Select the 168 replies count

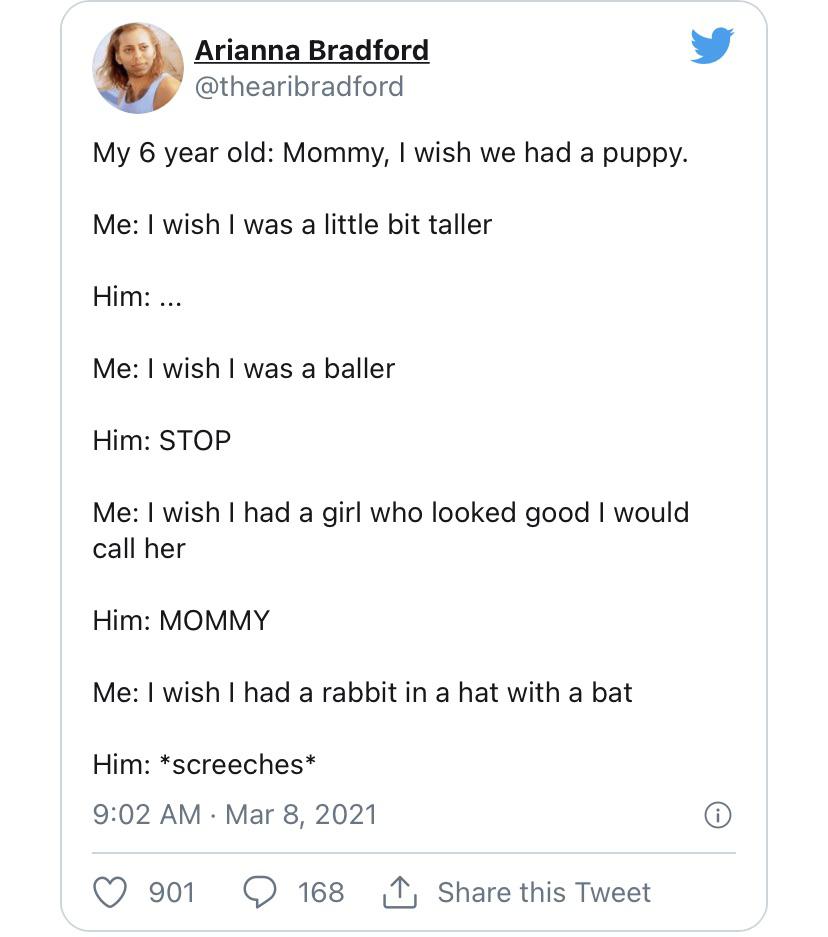point(321,892)
